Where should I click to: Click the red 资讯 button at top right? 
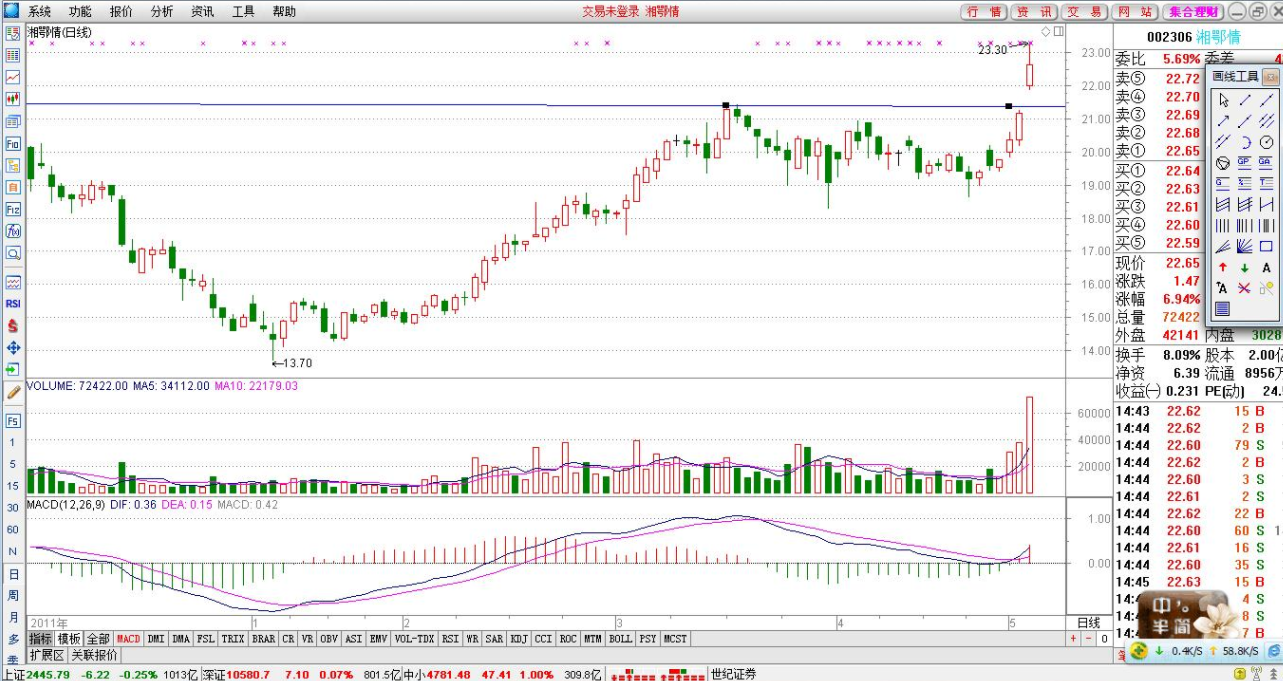coord(1034,12)
